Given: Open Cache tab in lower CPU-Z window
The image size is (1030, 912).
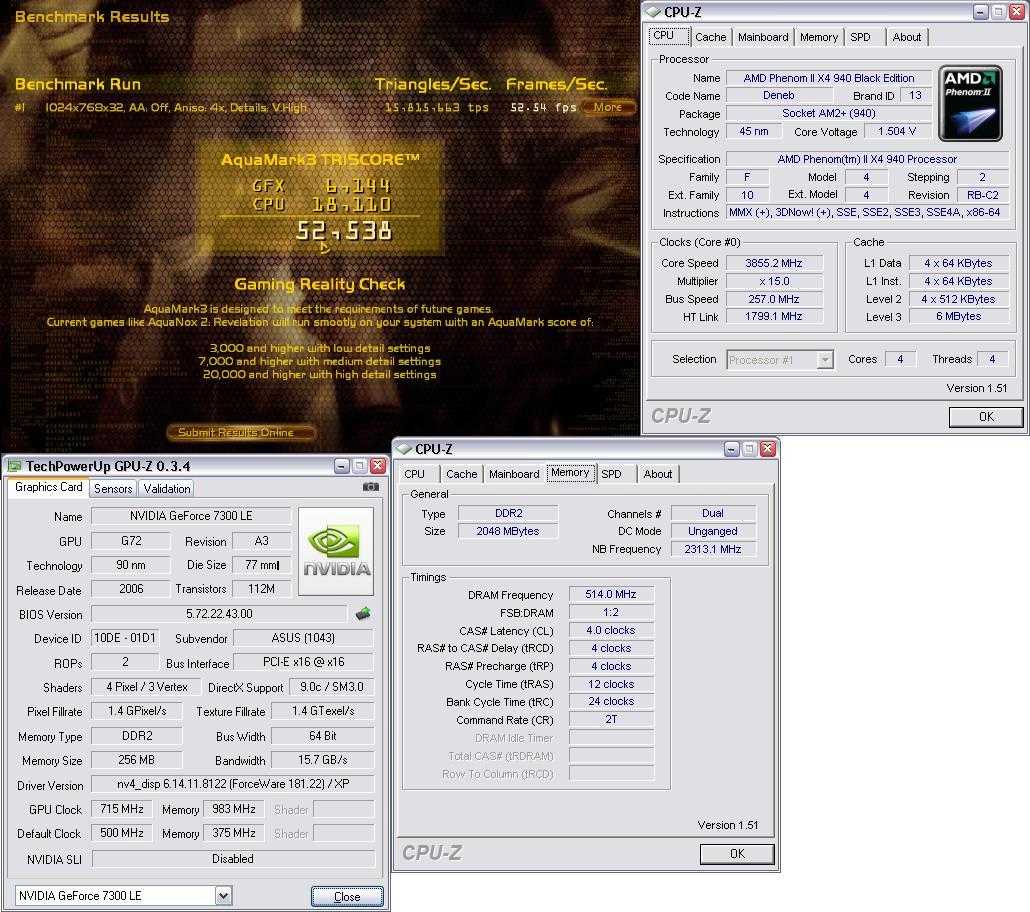Looking at the screenshot, I should click(462, 474).
